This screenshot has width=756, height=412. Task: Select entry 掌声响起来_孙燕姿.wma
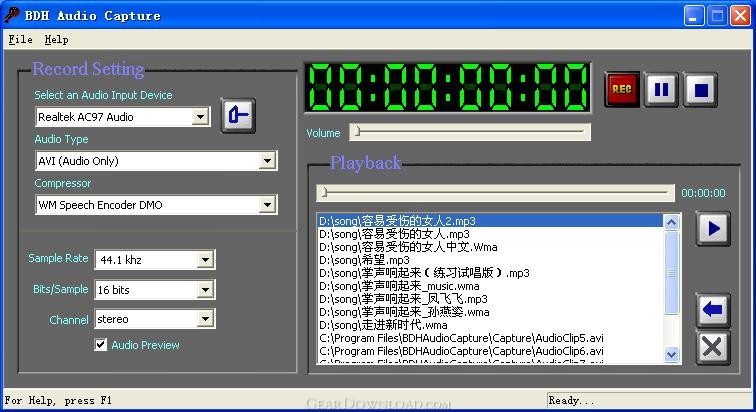coord(490,312)
